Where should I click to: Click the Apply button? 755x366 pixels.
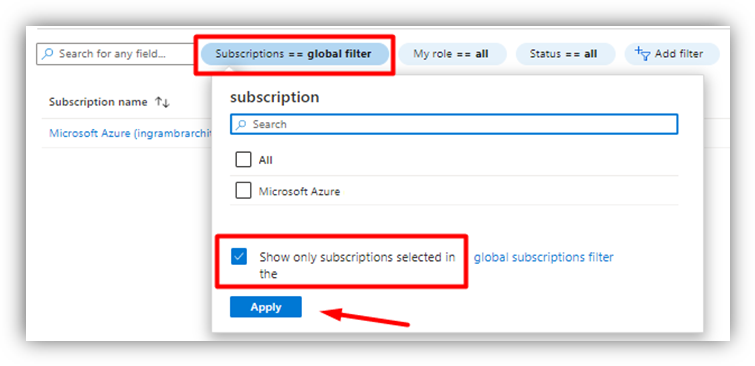pos(266,307)
